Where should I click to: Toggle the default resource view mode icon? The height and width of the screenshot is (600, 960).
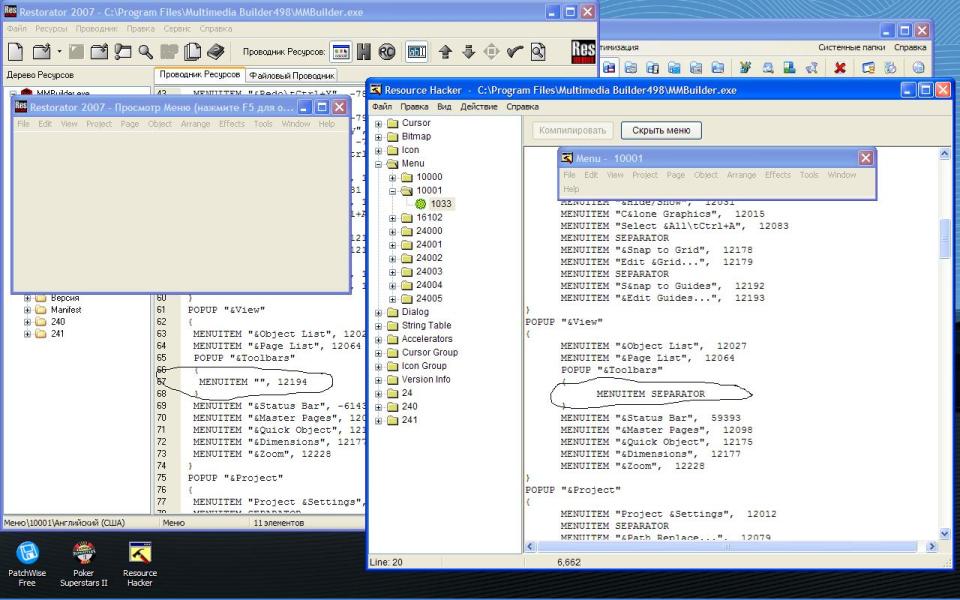click(341, 52)
